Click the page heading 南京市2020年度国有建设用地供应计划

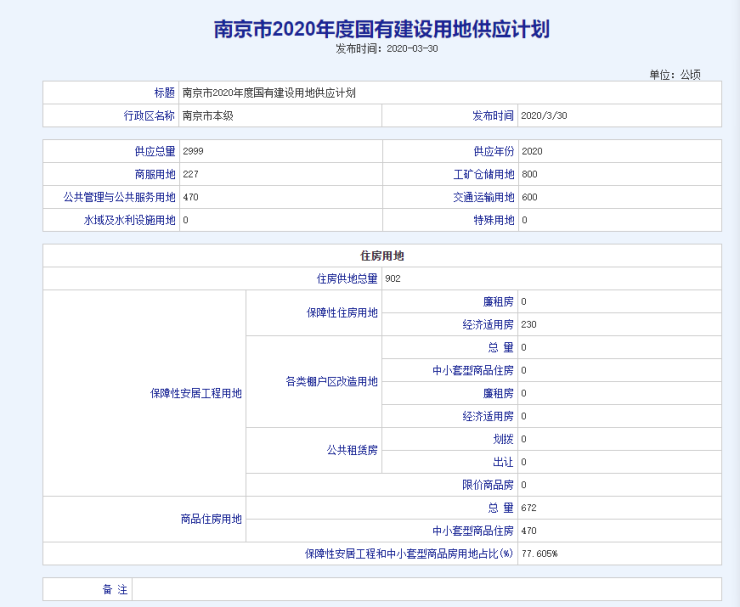coord(382,29)
